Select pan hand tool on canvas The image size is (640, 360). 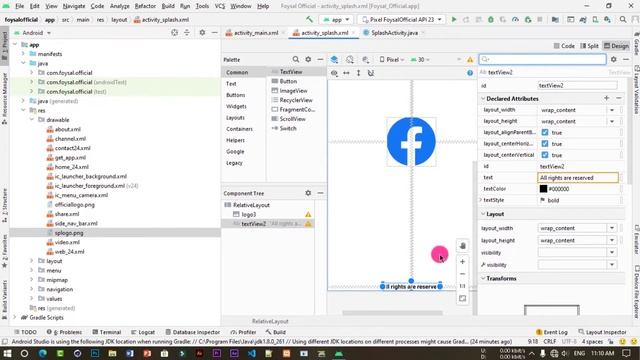462,246
